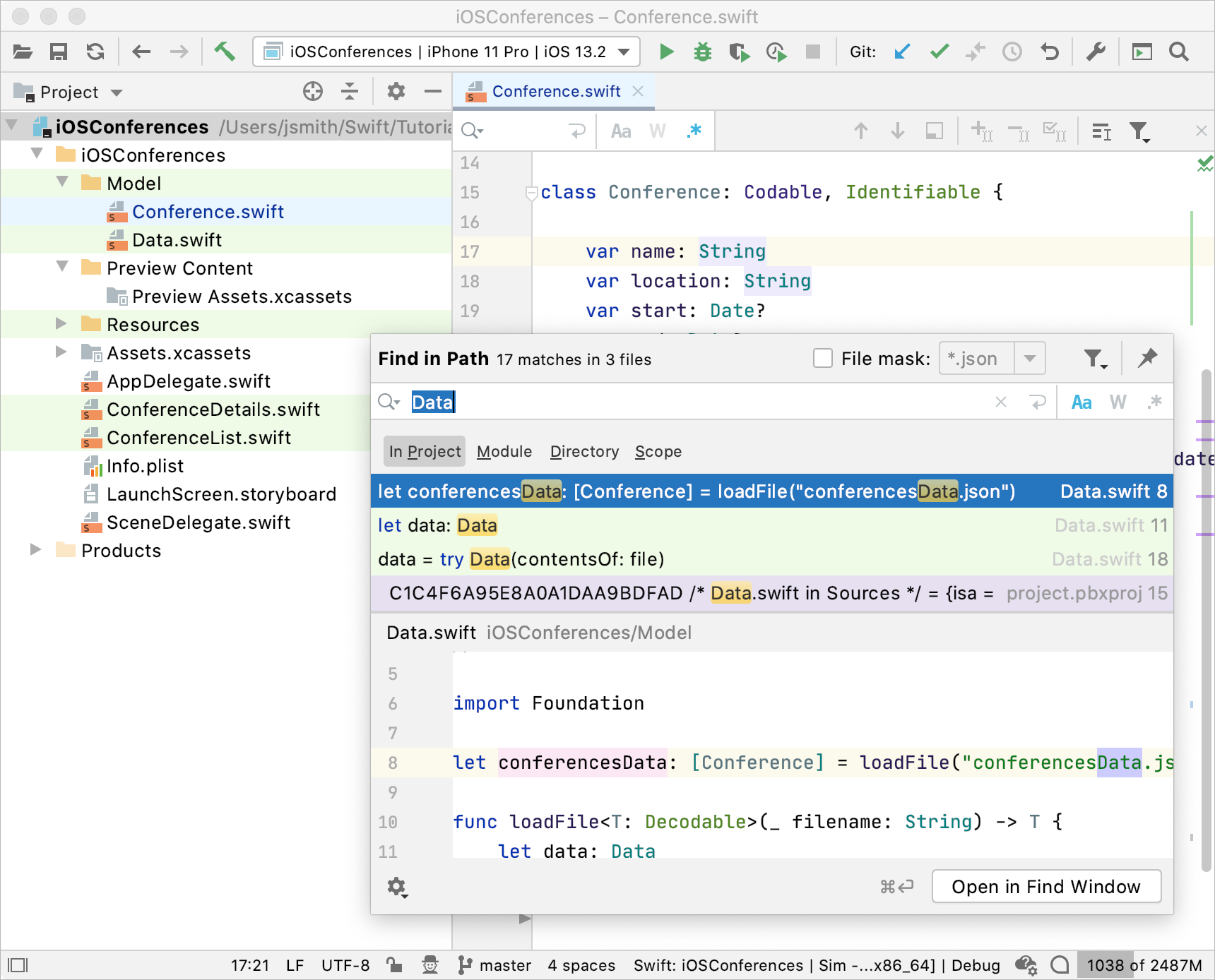
Task: Open Data.swift in project tree
Action: coord(177,240)
